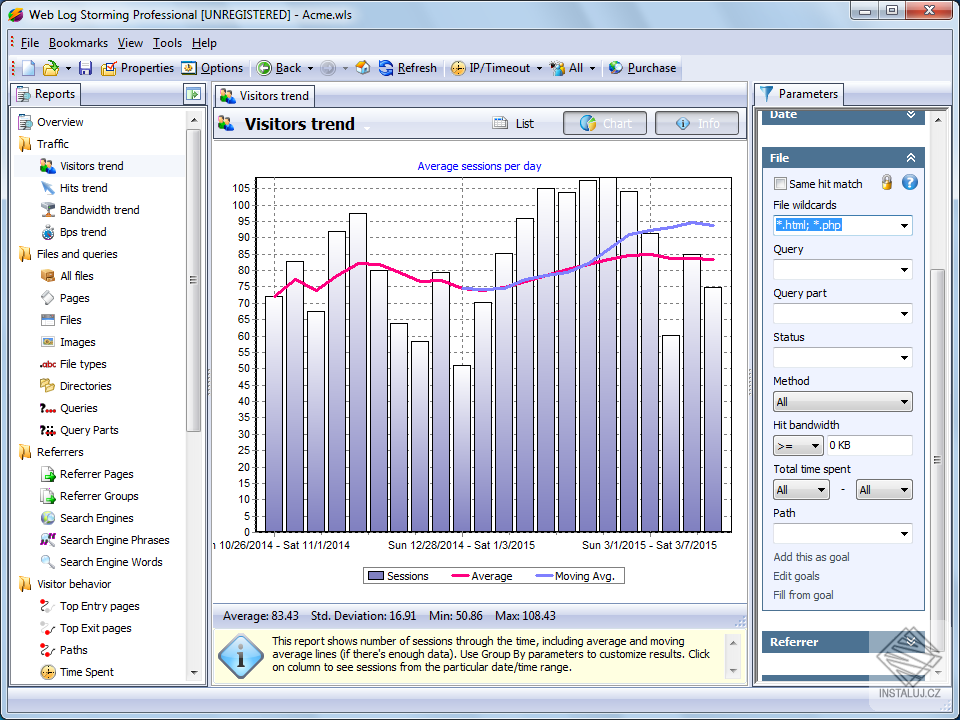Screen dimensions: 960x720
Task: Click the Purchase toolbar button
Action: [642, 68]
